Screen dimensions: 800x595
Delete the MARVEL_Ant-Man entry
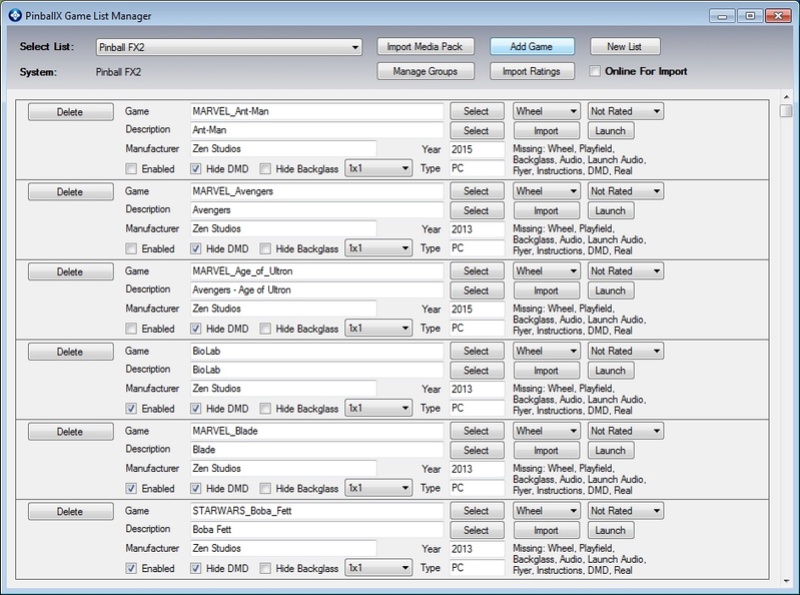point(70,112)
